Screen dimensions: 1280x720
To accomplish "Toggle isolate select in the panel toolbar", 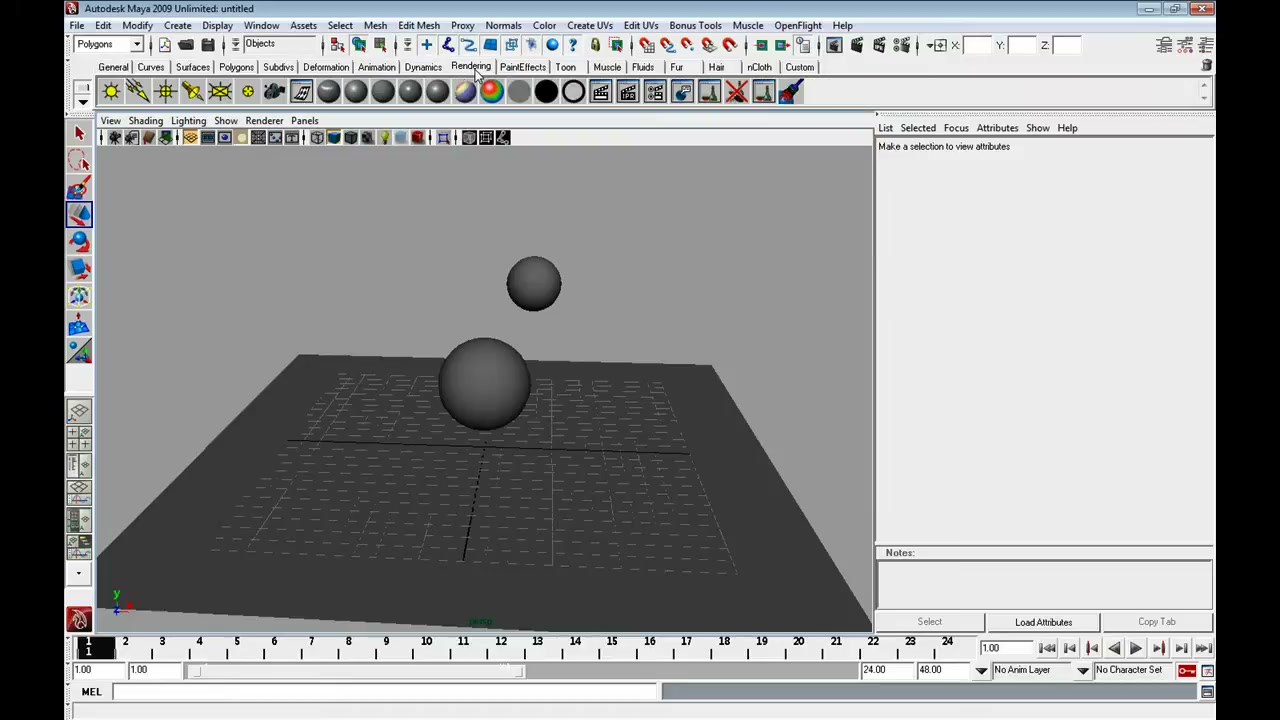I will 443,138.
